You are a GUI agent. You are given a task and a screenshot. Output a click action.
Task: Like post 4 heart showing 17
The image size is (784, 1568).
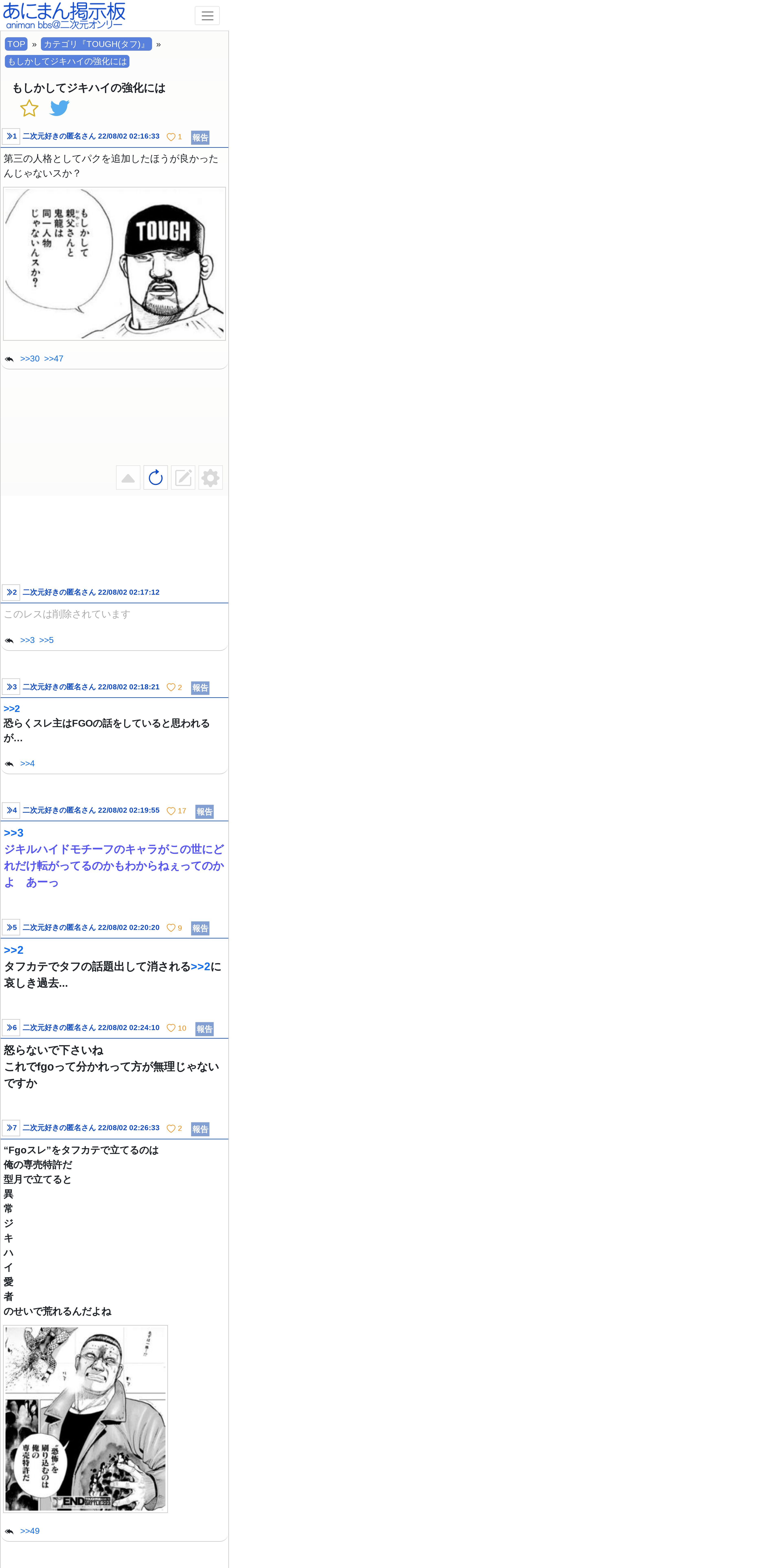(171, 811)
